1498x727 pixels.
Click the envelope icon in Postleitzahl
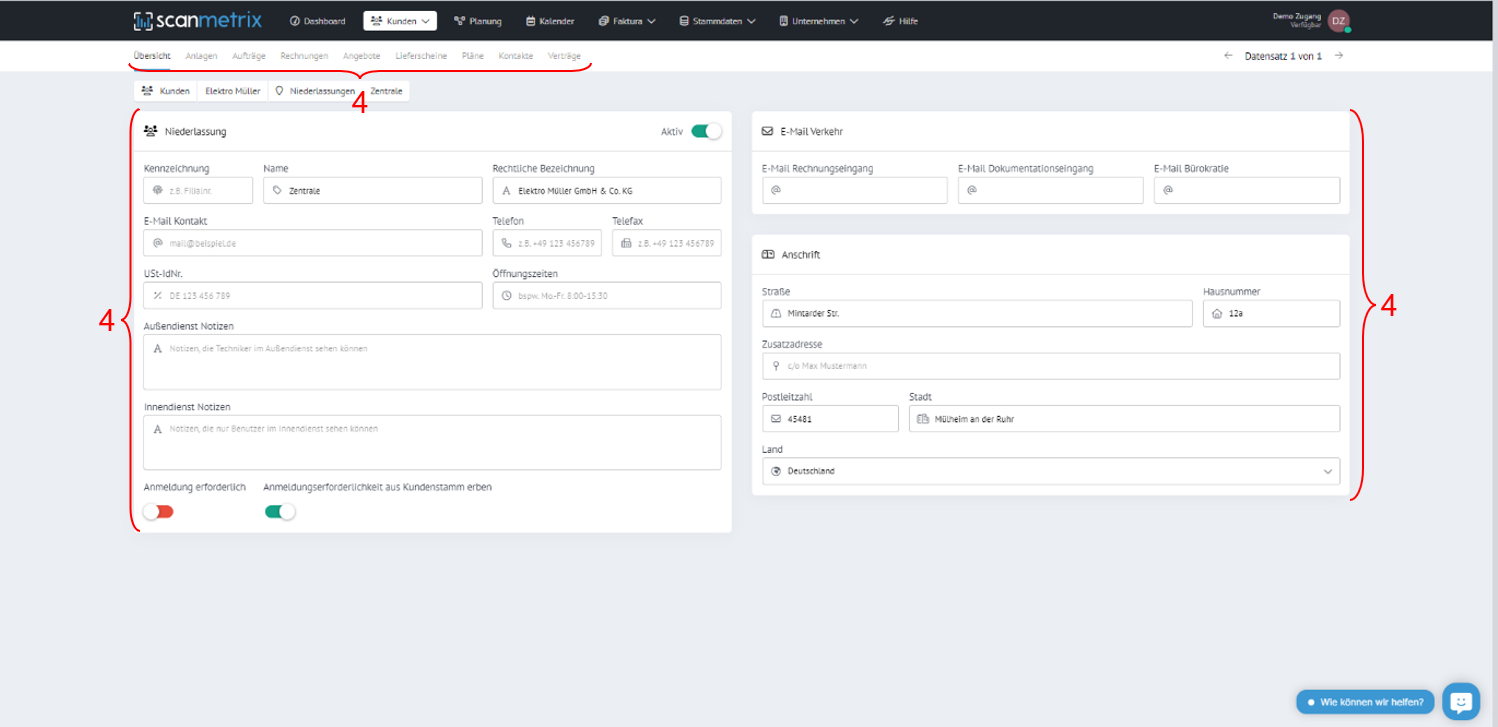[x=775, y=419]
